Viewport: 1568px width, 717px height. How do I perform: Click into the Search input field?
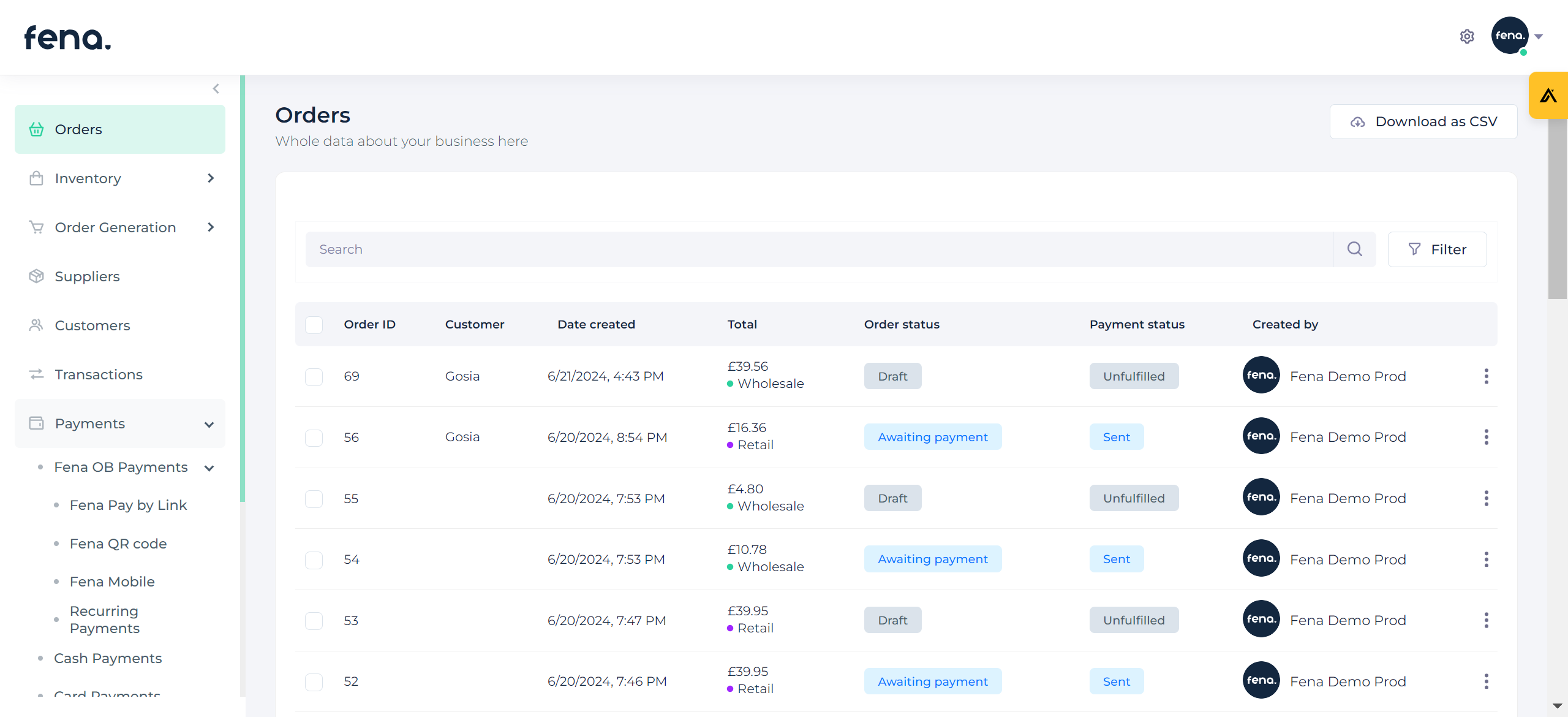[x=818, y=249]
